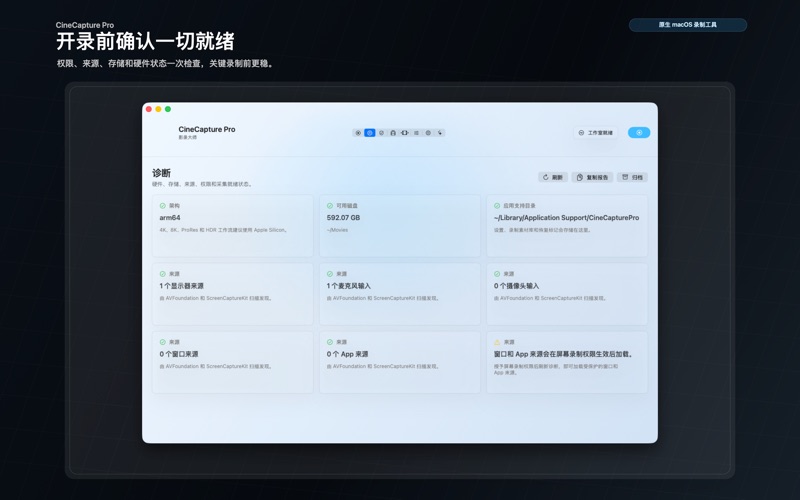Click the blue record button at top right
The height and width of the screenshot is (500, 800).
pos(639,133)
